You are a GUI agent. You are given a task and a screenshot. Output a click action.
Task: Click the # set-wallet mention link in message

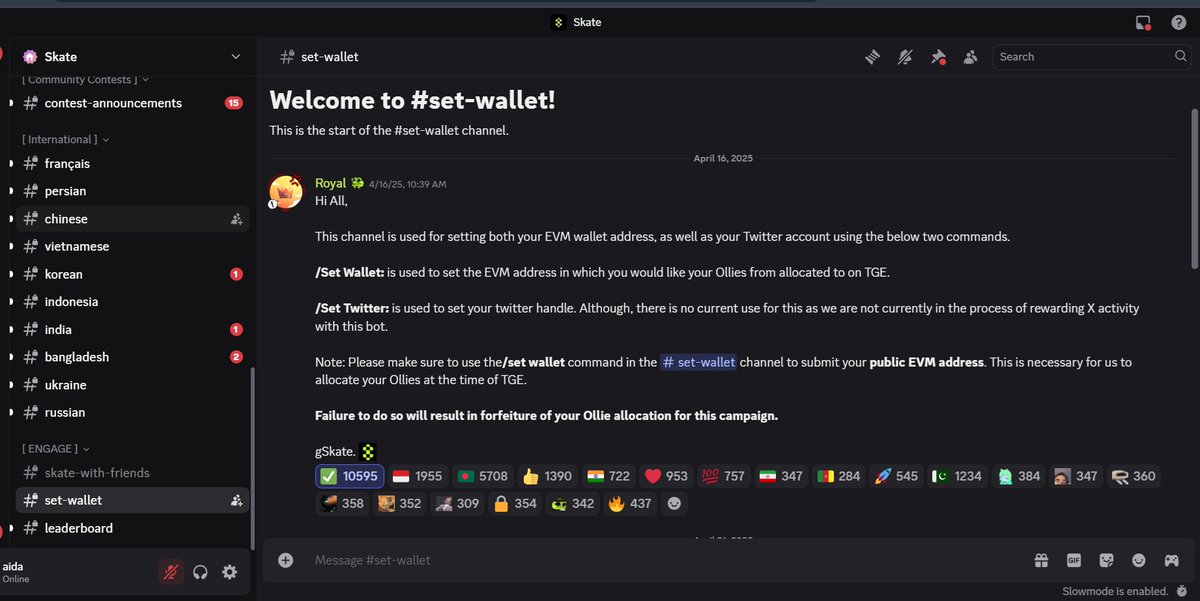(698, 362)
